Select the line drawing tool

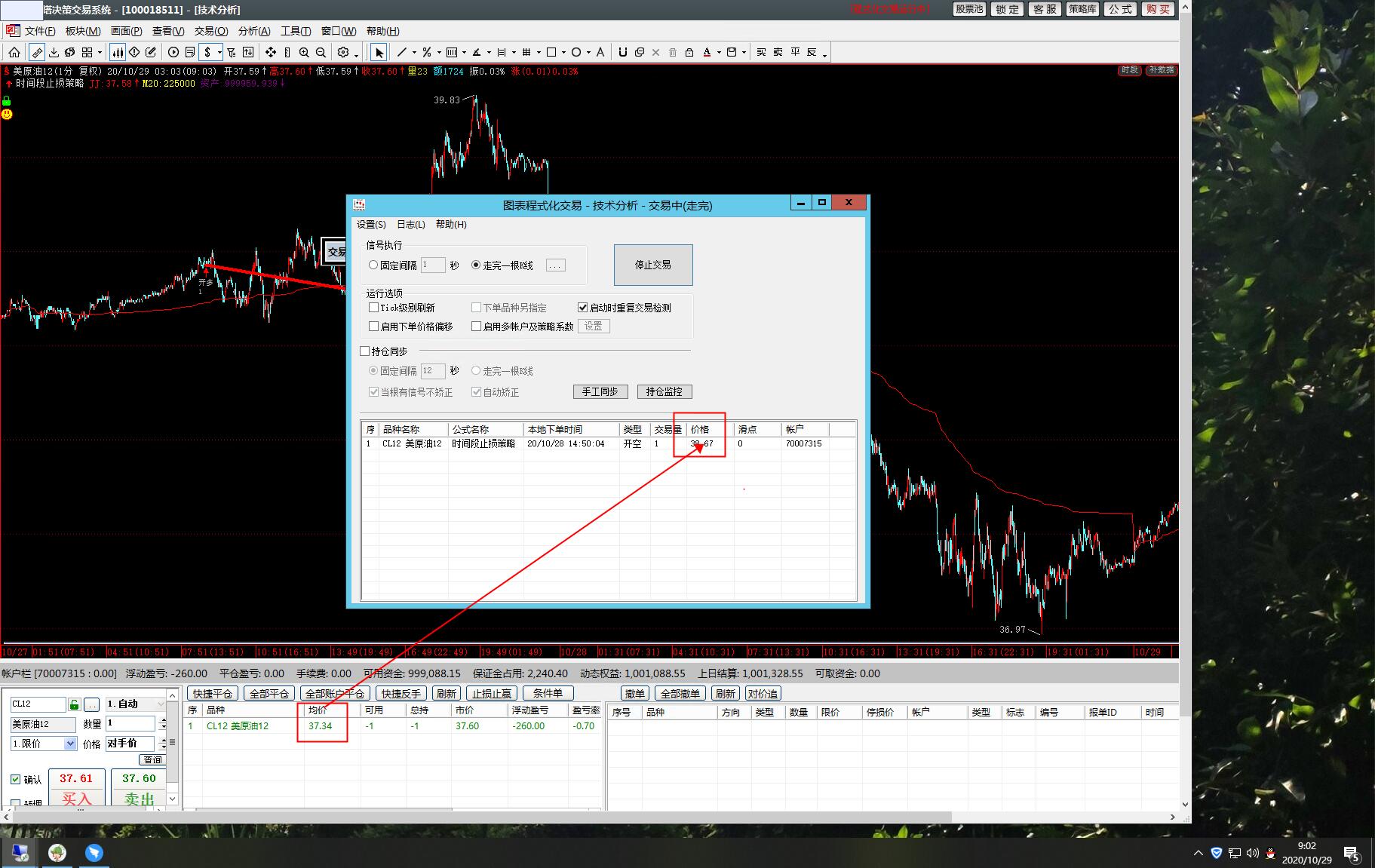pos(402,52)
